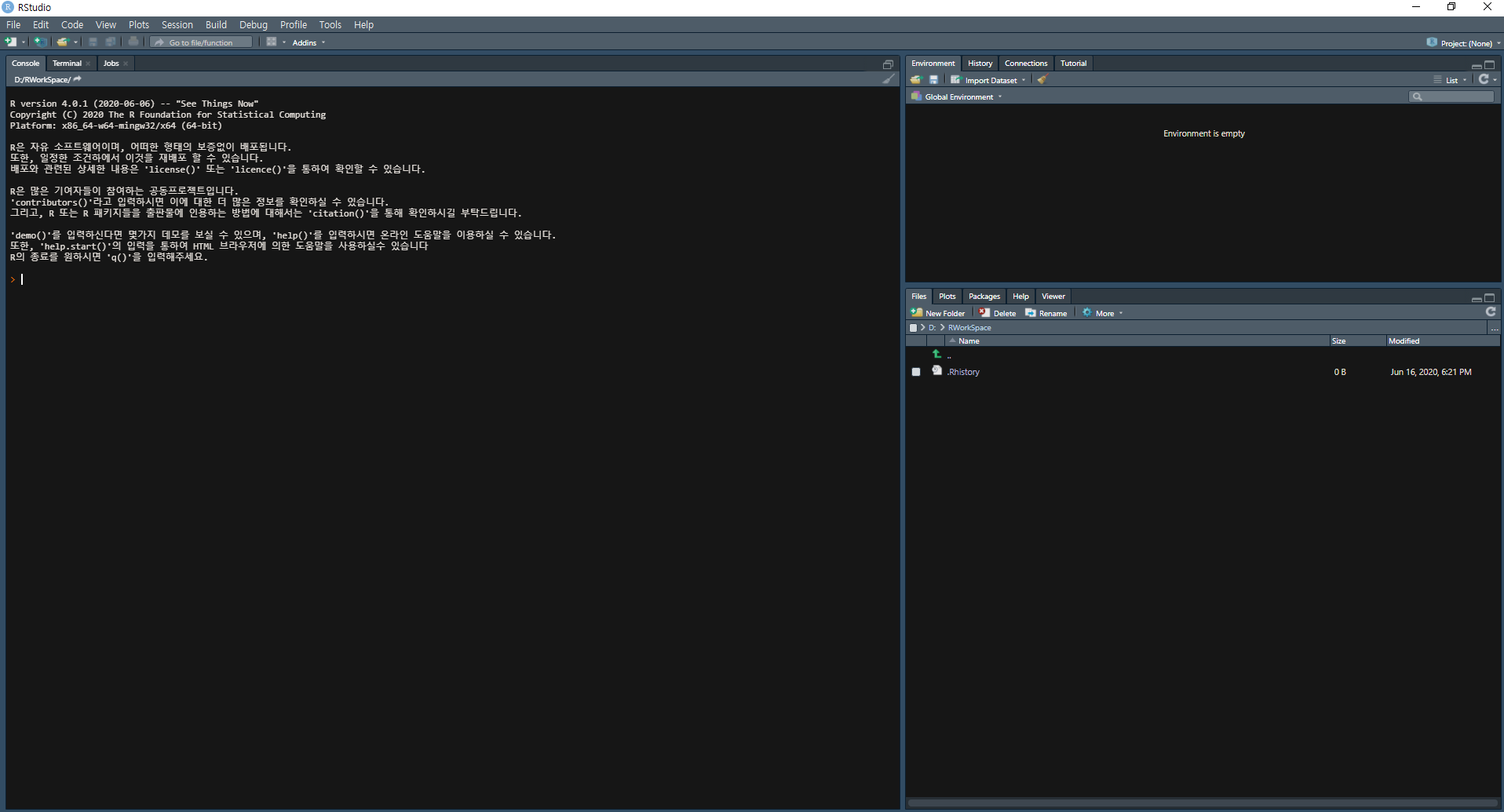Open the Debug menu
1504x812 pixels.
tap(254, 25)
